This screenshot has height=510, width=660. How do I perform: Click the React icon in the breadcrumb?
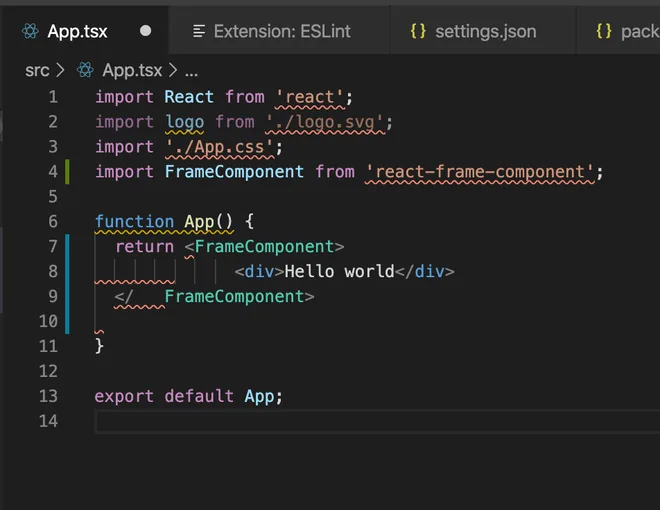click(85, 70)
